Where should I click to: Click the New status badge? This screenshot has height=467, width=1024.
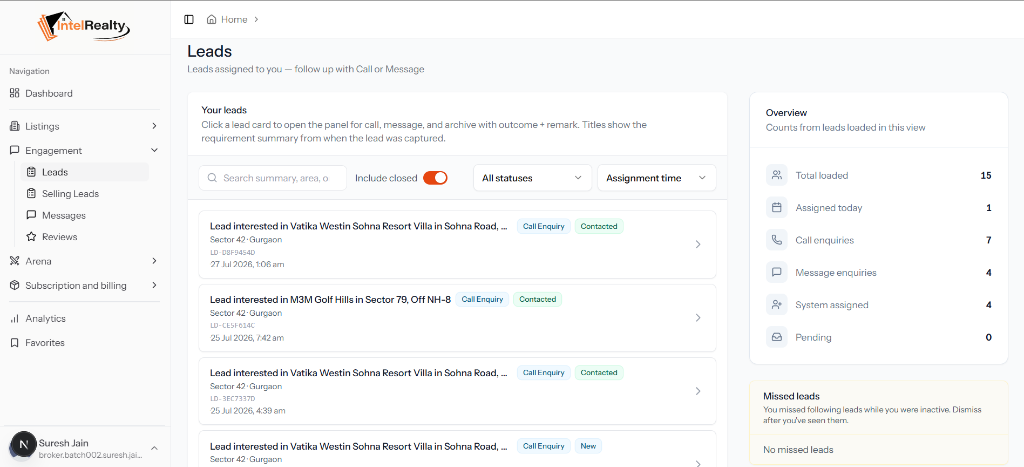pyautogui.click(x=588, y=446)
